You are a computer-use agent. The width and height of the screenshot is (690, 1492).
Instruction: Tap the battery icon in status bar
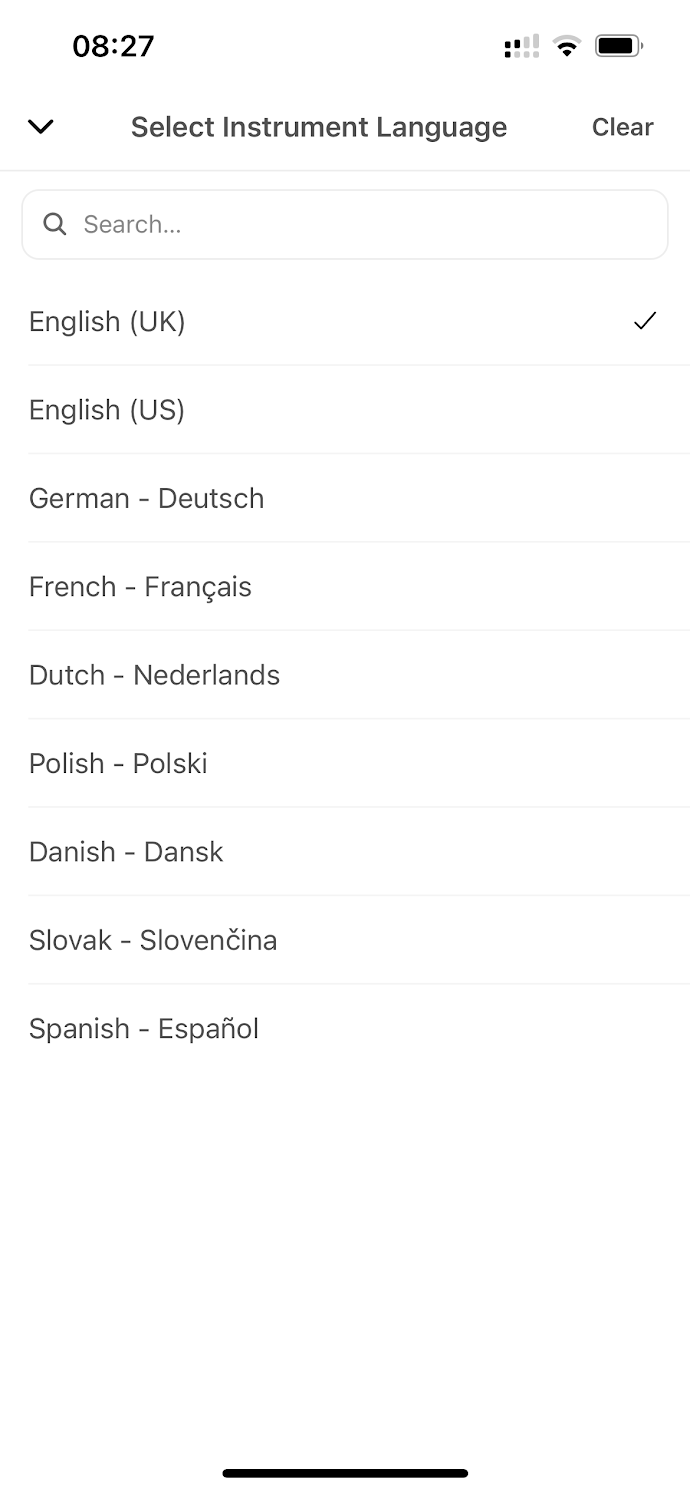[x=619, y=46]
